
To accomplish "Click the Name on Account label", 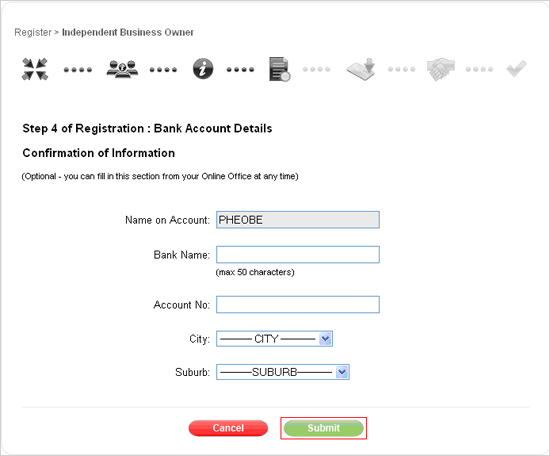I will pos(167,220).
